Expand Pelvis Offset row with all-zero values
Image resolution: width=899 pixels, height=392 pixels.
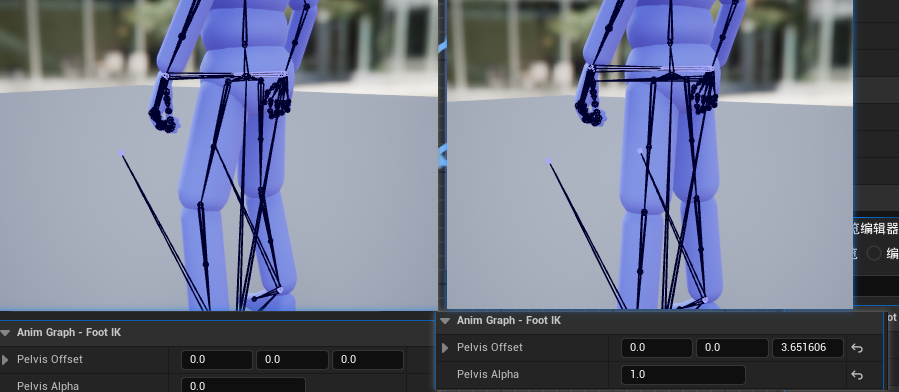tap(5, 360)
